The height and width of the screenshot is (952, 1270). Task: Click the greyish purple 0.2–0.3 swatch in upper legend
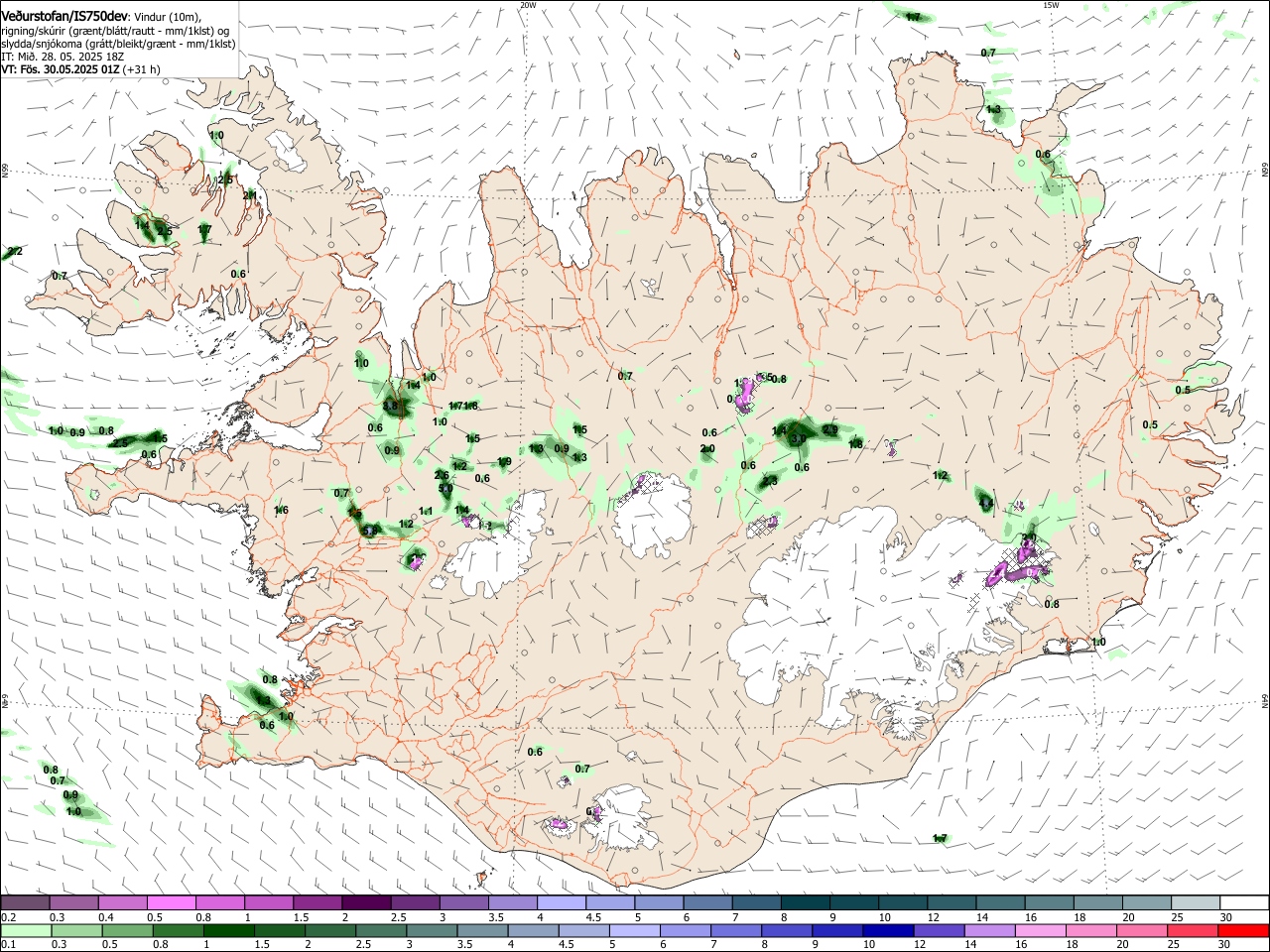pyautogui.click(x=26, y=903)
